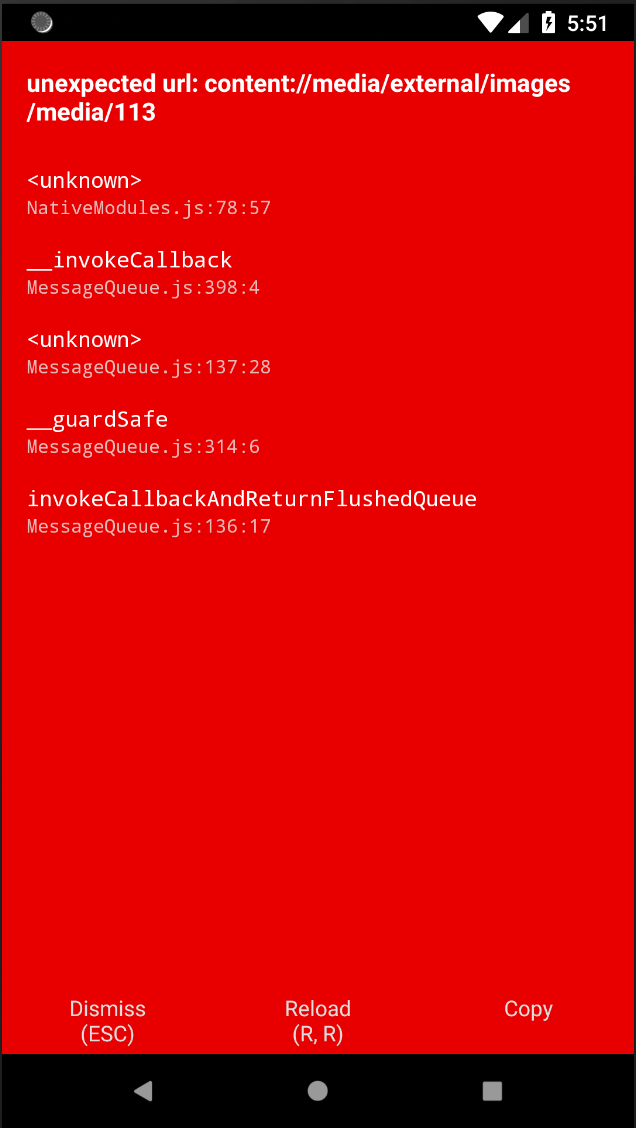The height and width of the screenshot is (1128, 636).
Task: Tap the charging battery status icon
Action: pyautogui.click(x=546, y=21)
